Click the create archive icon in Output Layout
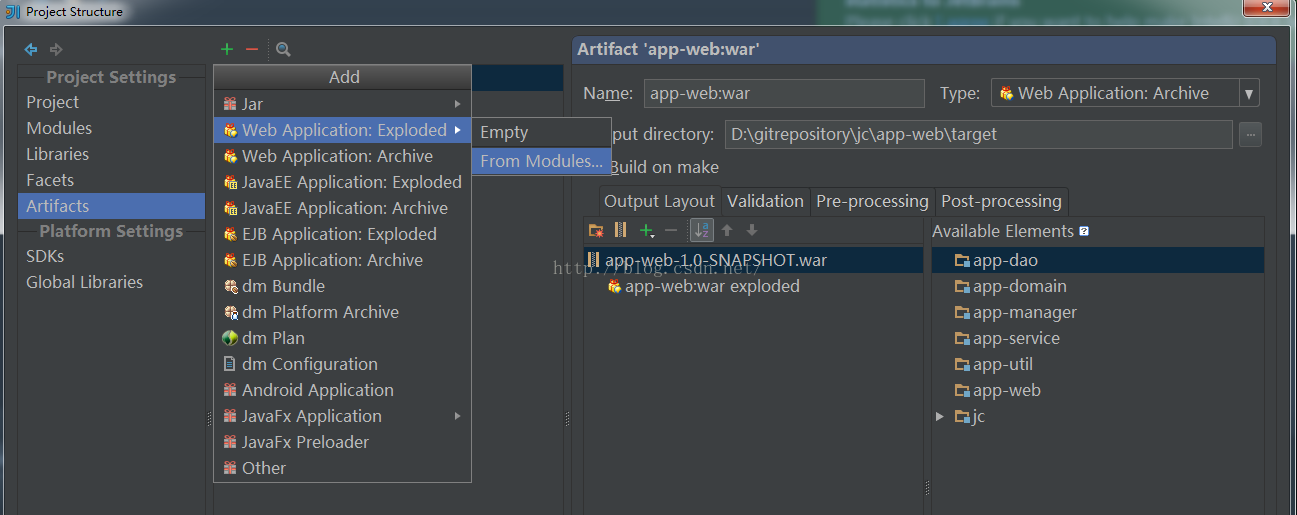This screenshot has height=515, width=1297. click(621, 231)
